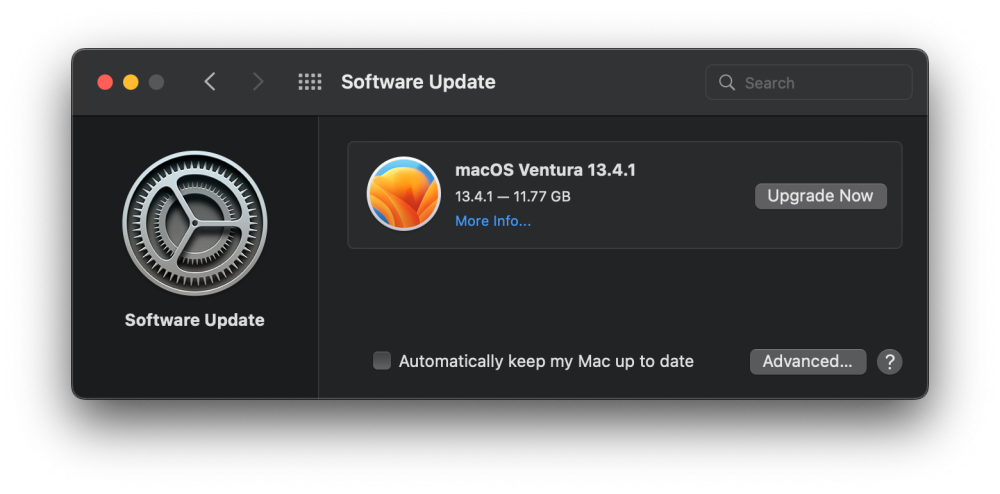Go back with the left chevron
Viewport: 1000px width, 494px height.
(x=210, y=82)
